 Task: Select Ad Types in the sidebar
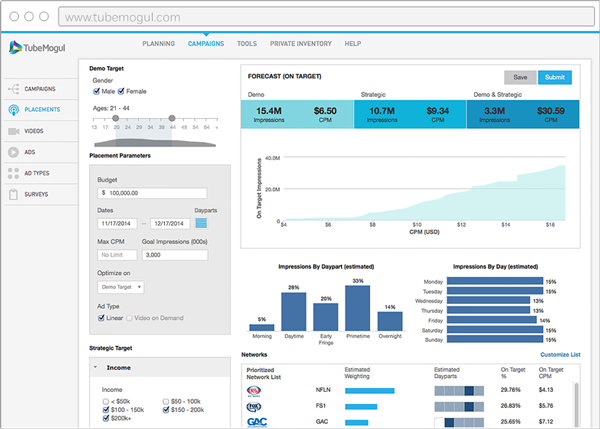pyautogui.click(x=41, y=173)
